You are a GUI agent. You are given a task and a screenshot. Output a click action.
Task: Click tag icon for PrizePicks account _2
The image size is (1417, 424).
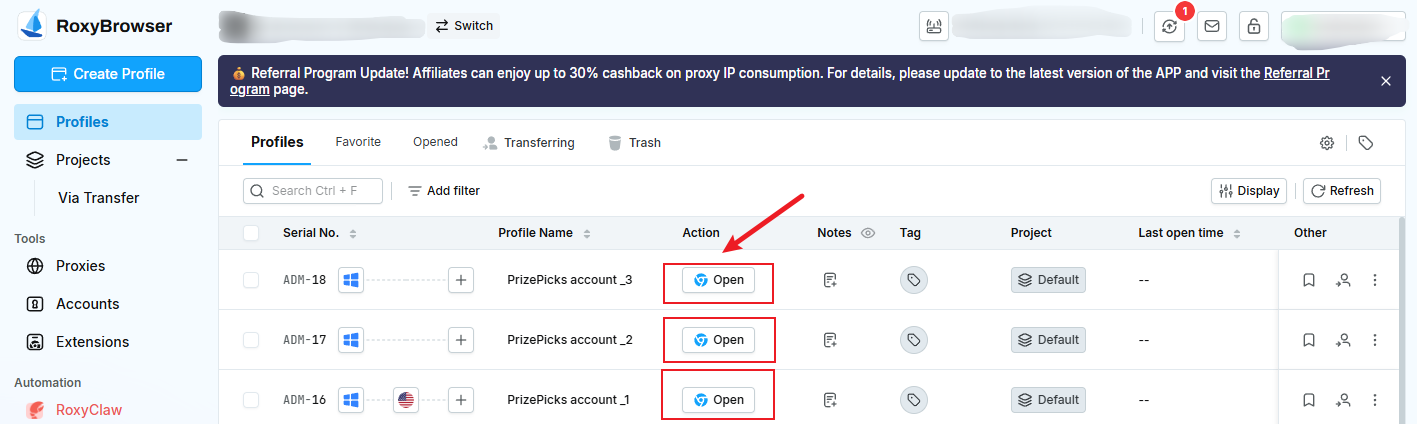913,340
